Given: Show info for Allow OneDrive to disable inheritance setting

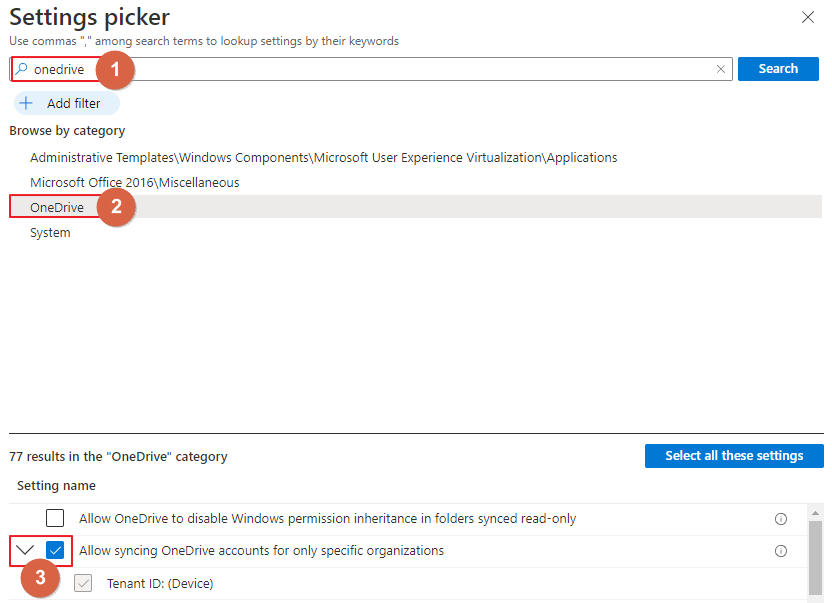Looking at the screenshot, I should pyautogui.click(x=781, y=519).
